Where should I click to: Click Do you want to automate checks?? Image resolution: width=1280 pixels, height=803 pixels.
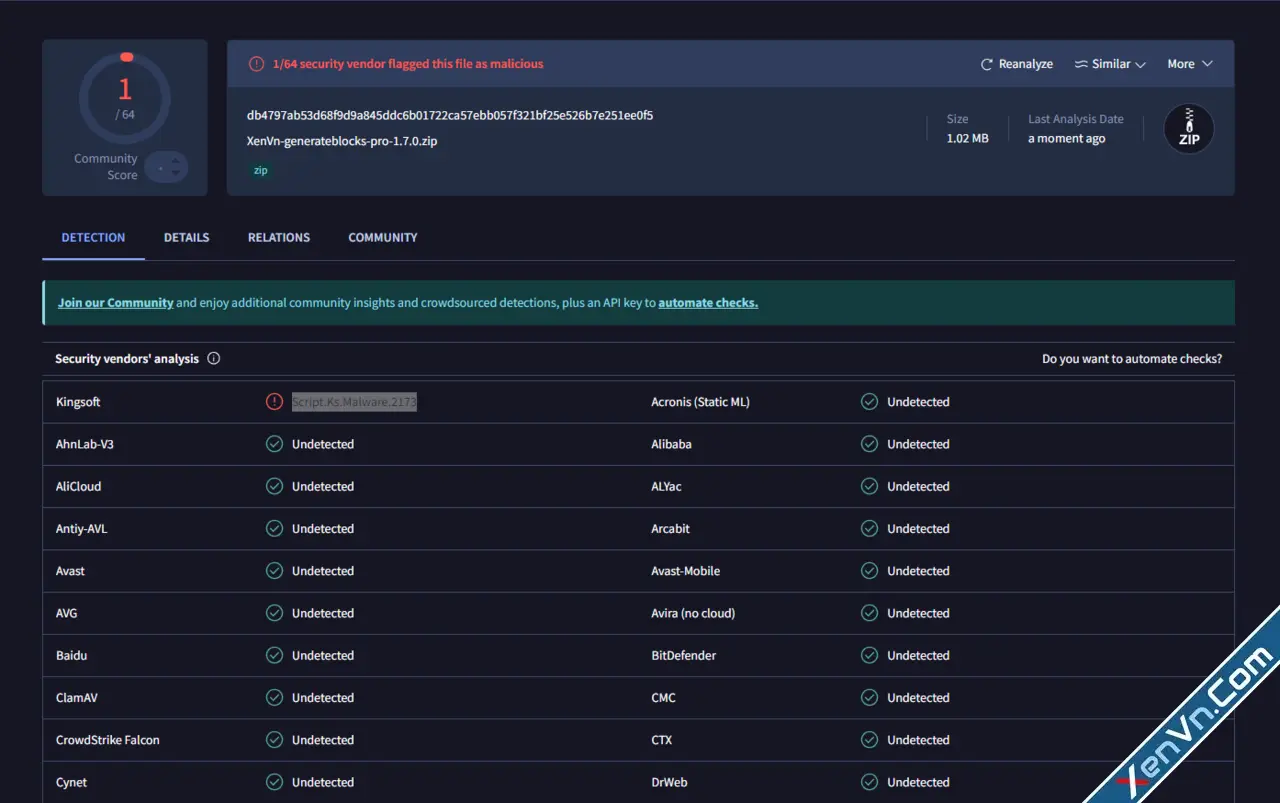click(x=1132, y=359)
